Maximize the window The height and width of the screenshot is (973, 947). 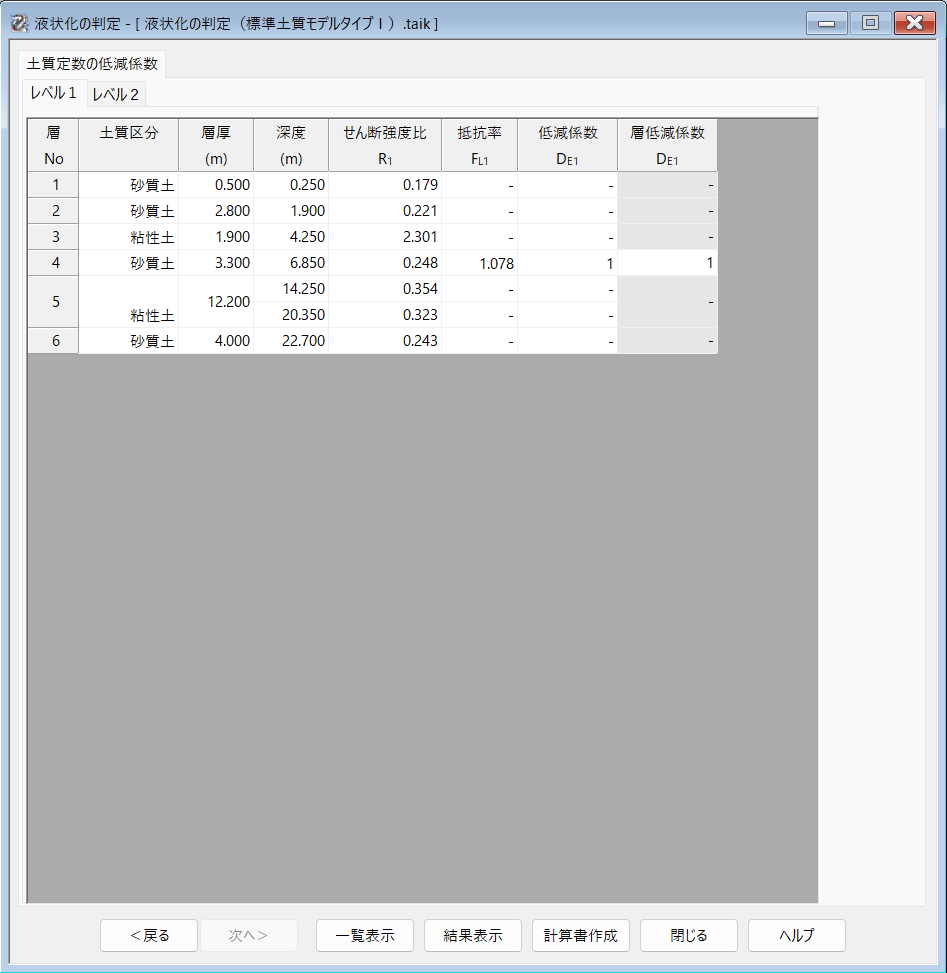click(870, 23)
